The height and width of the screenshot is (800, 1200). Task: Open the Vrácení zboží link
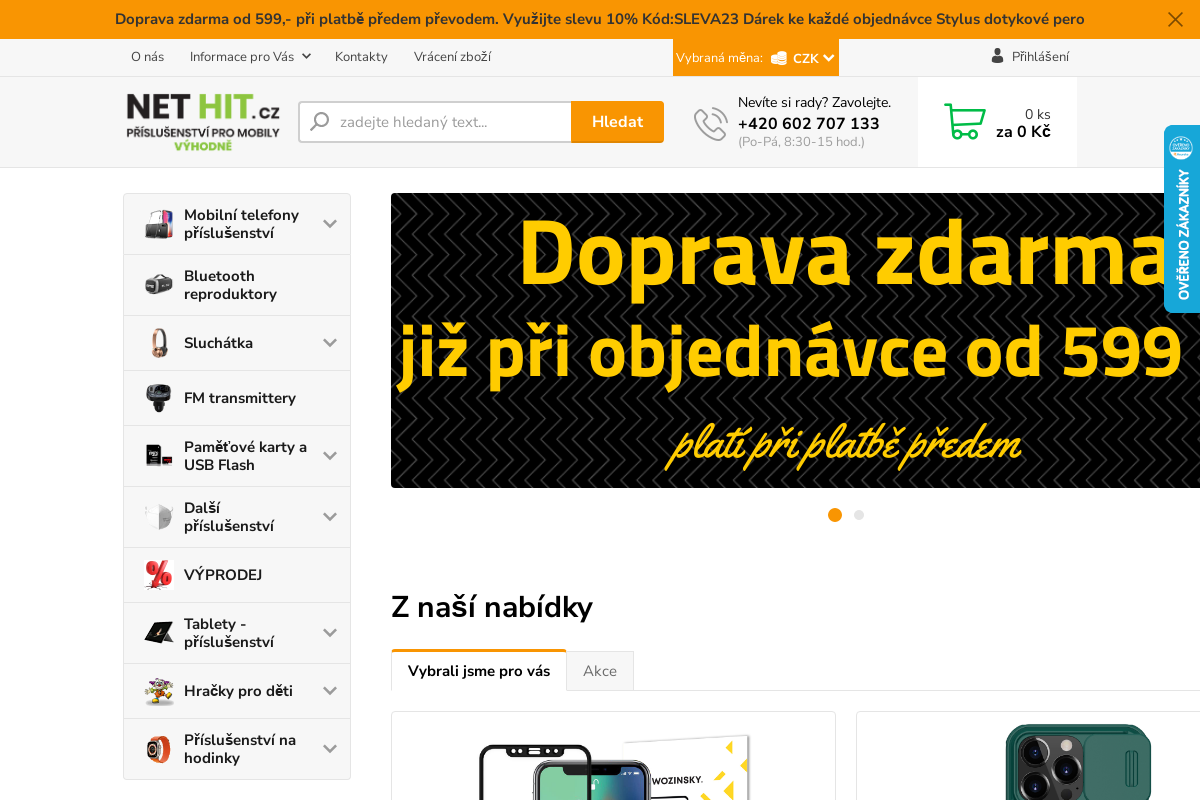point(452,57)
